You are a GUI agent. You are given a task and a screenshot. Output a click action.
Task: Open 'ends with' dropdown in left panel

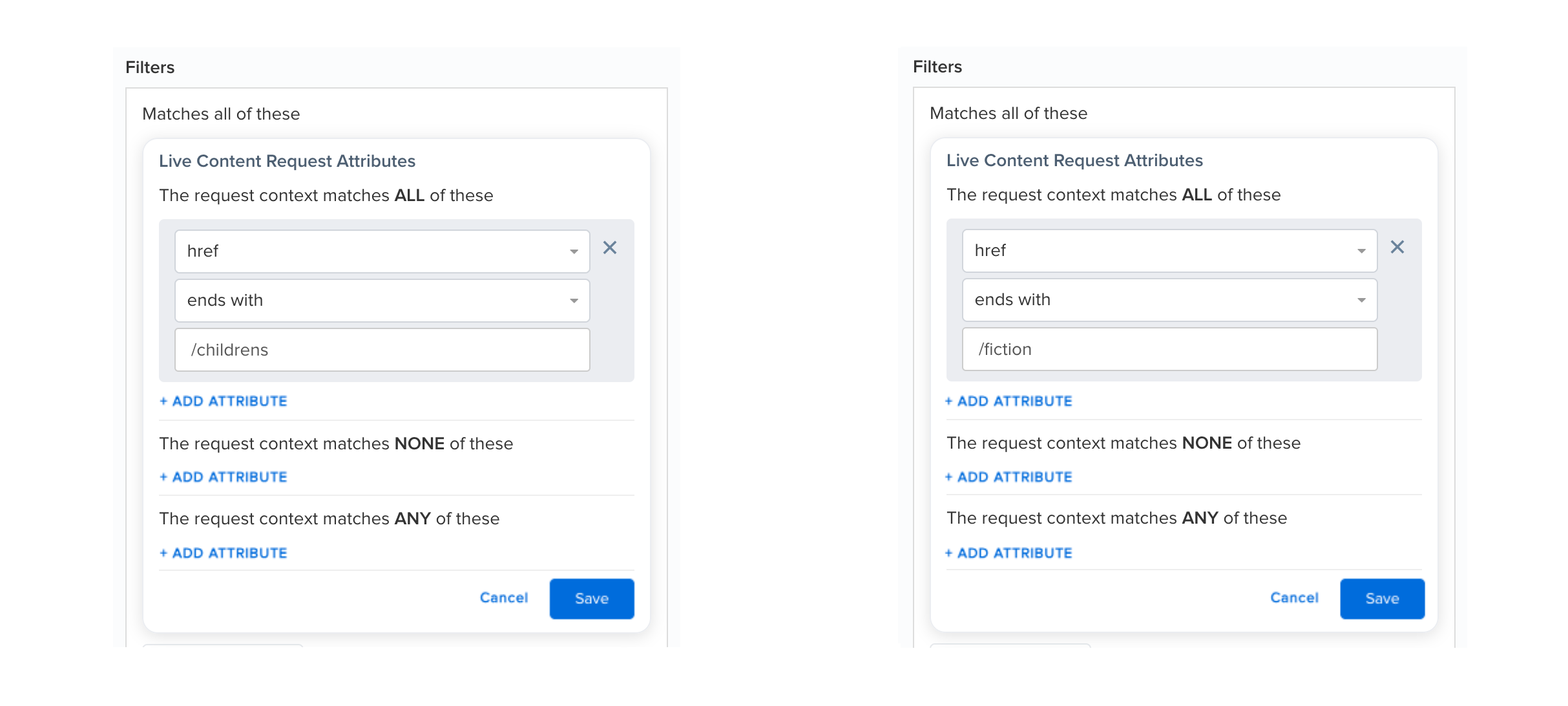tap(382, 300)
